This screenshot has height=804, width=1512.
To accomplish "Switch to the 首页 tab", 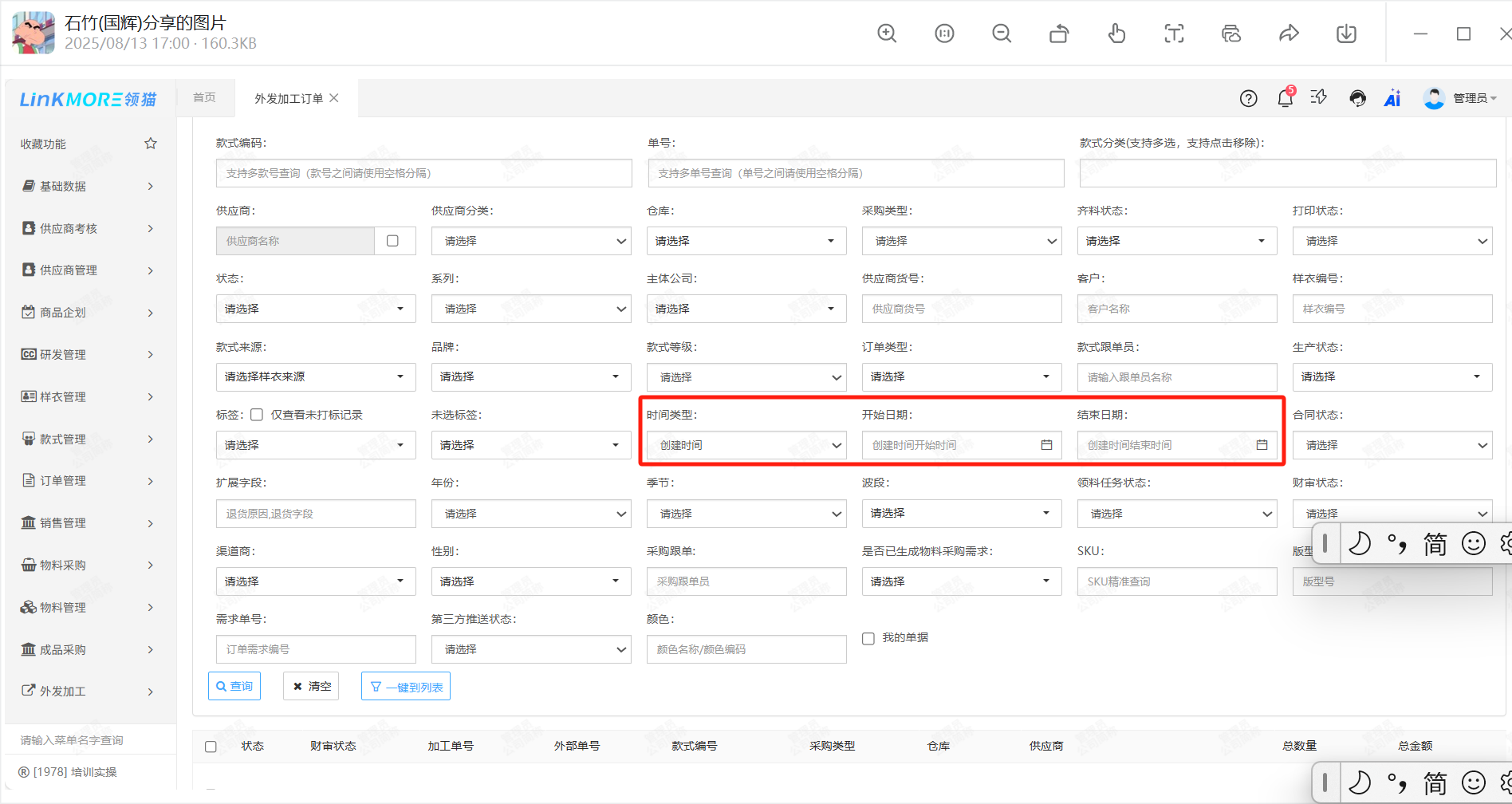I will (204, 97).
